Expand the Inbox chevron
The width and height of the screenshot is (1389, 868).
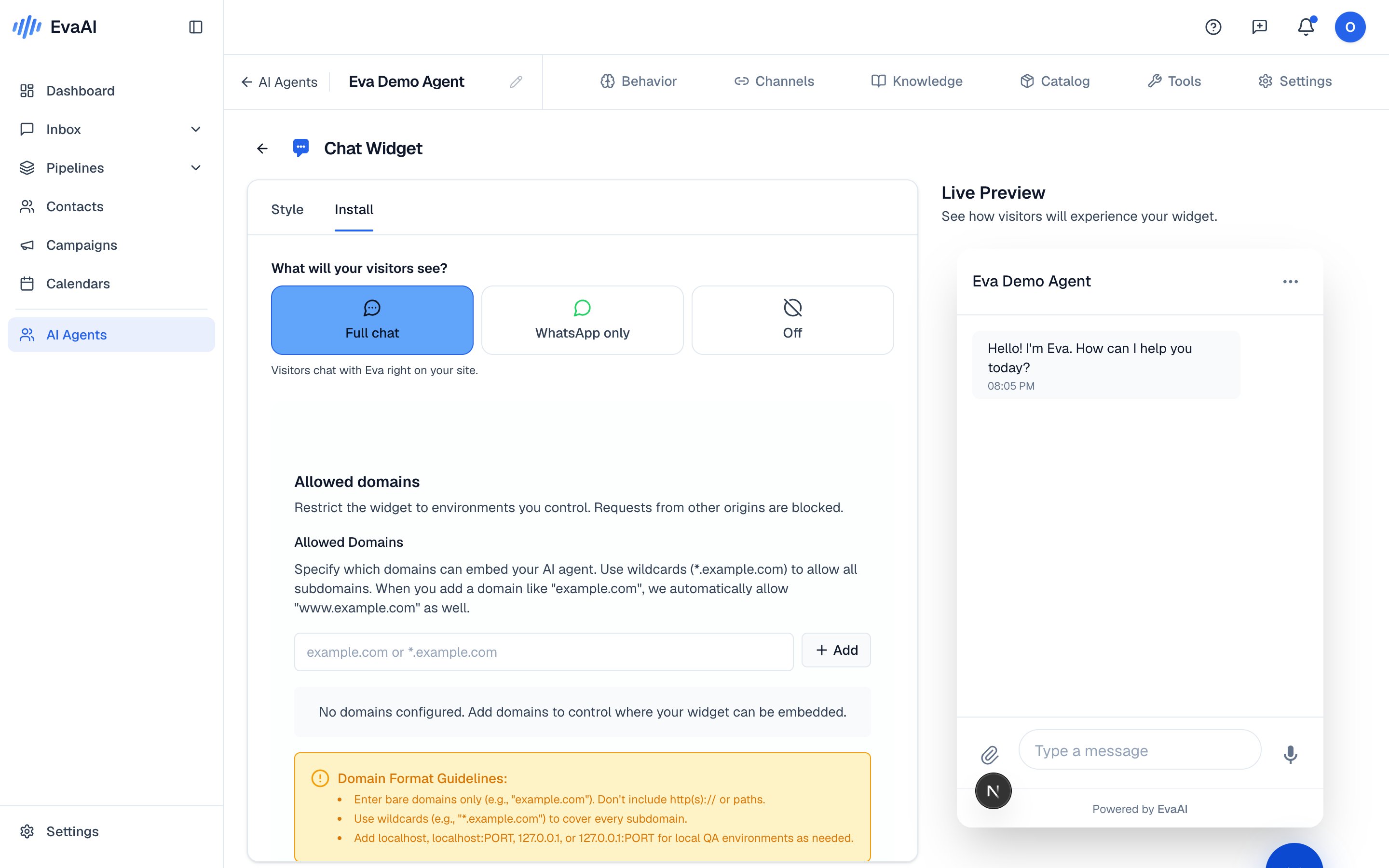[196, 129]
